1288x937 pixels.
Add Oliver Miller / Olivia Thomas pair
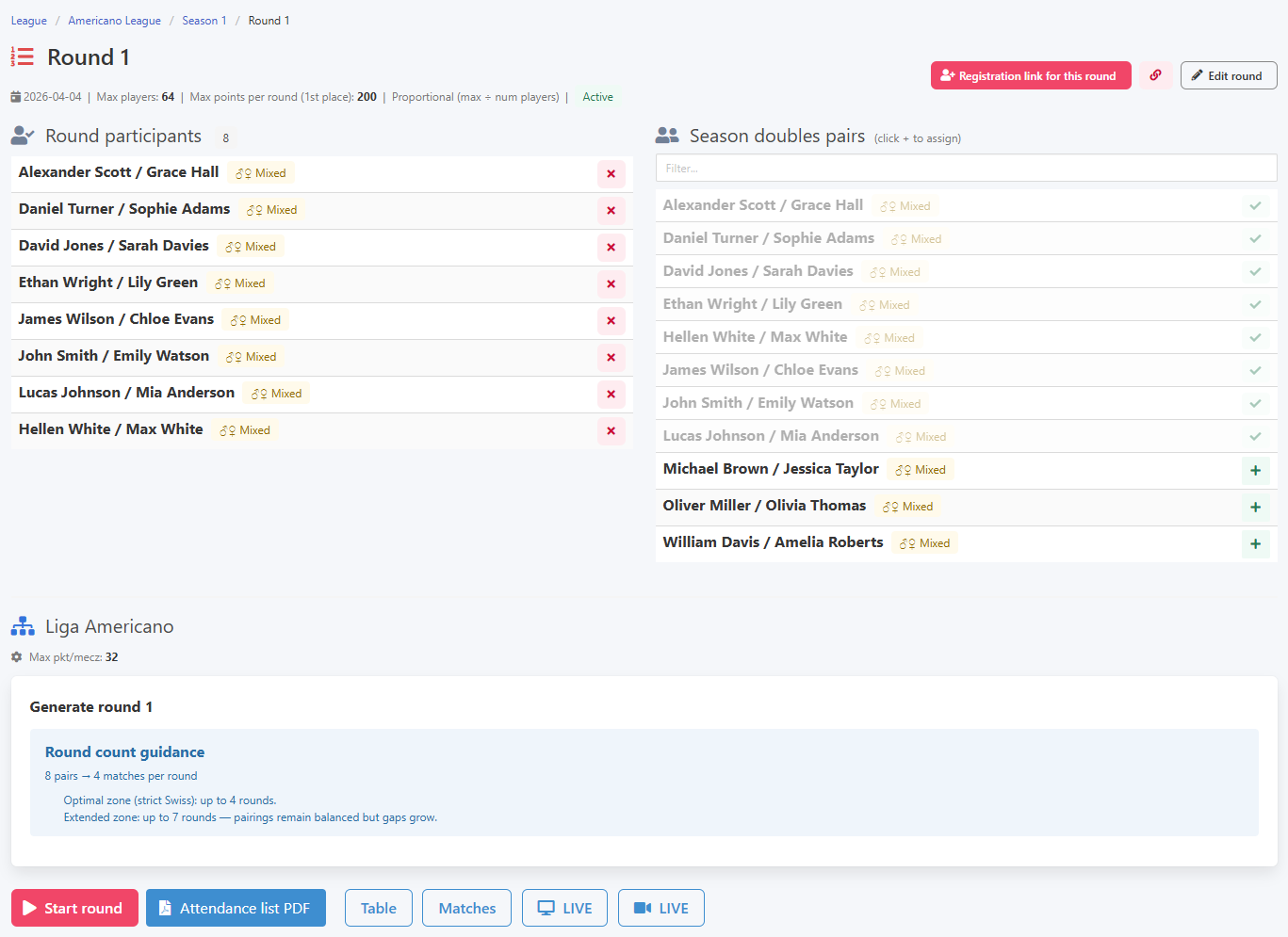[x=1255, y=508]
